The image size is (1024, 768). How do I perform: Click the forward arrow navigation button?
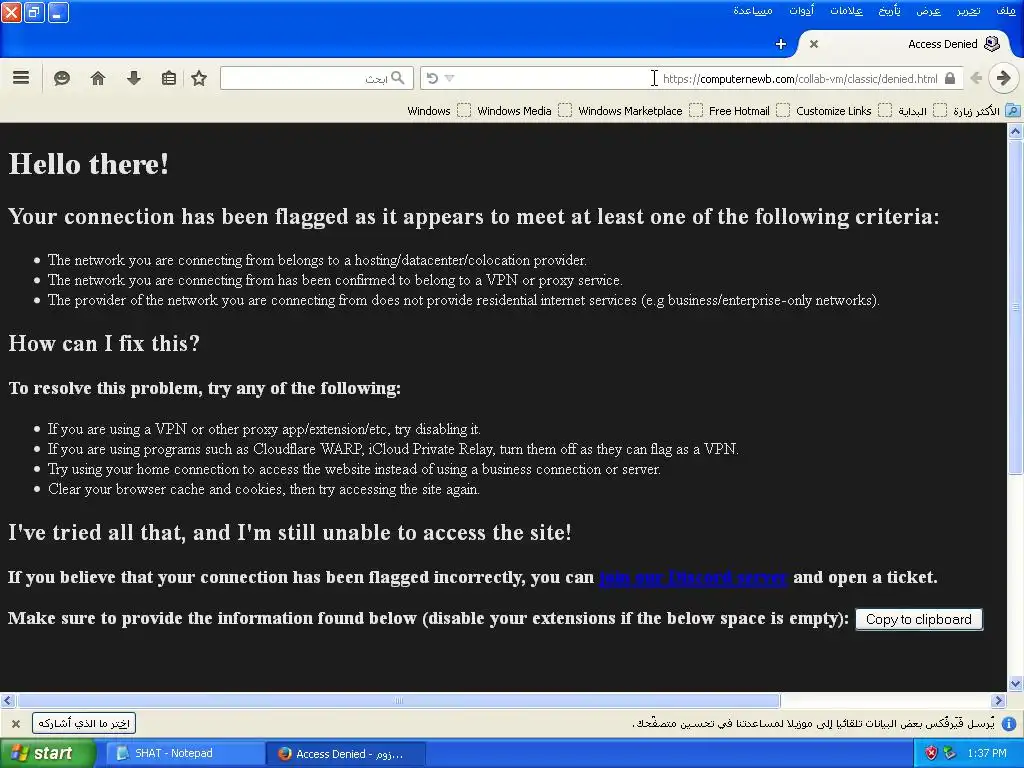pos(1004,78)
